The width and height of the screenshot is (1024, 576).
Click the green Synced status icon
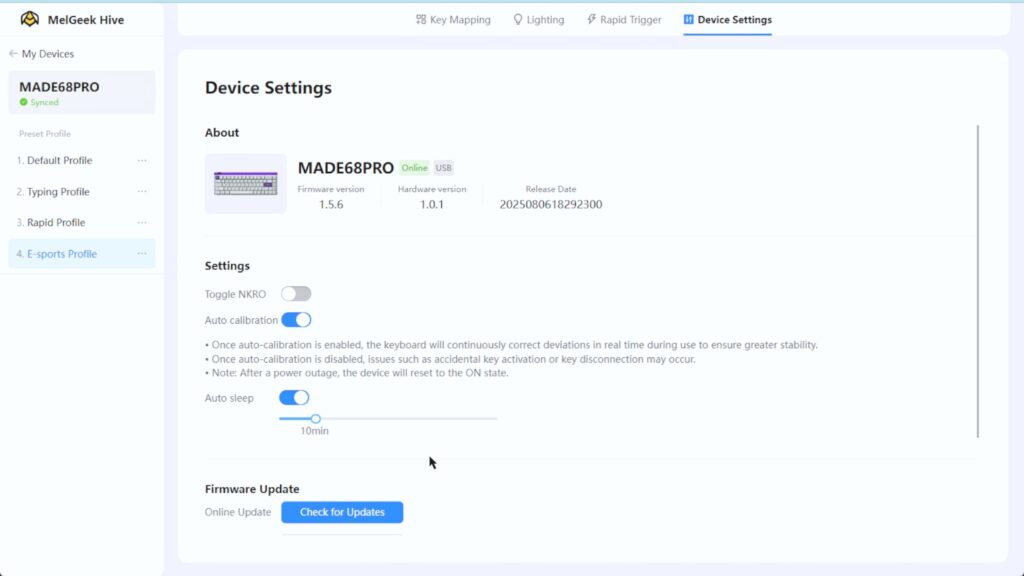[24, 103]
